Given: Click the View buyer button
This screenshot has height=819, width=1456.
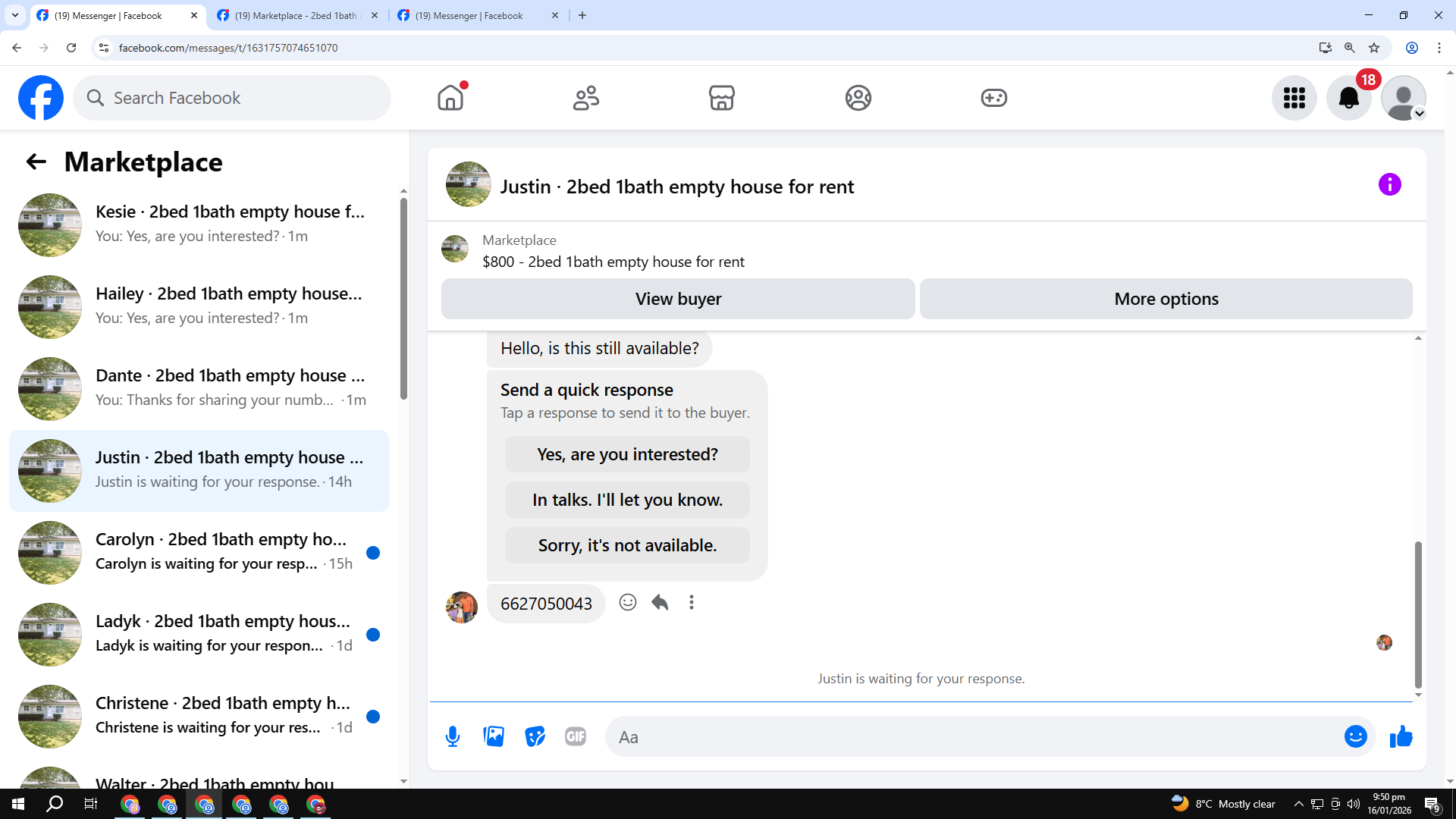Looking at the screenshot, I should tap(678, 299).
